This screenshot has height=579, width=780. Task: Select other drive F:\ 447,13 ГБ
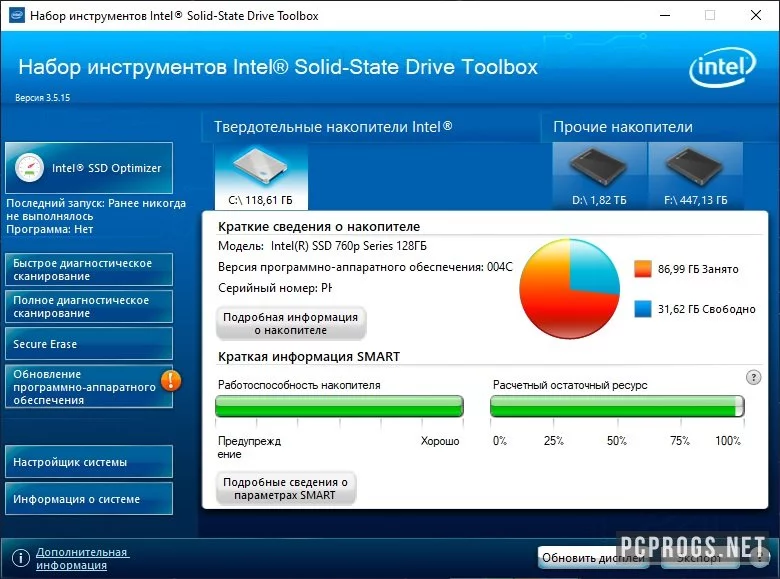[695, 175]
